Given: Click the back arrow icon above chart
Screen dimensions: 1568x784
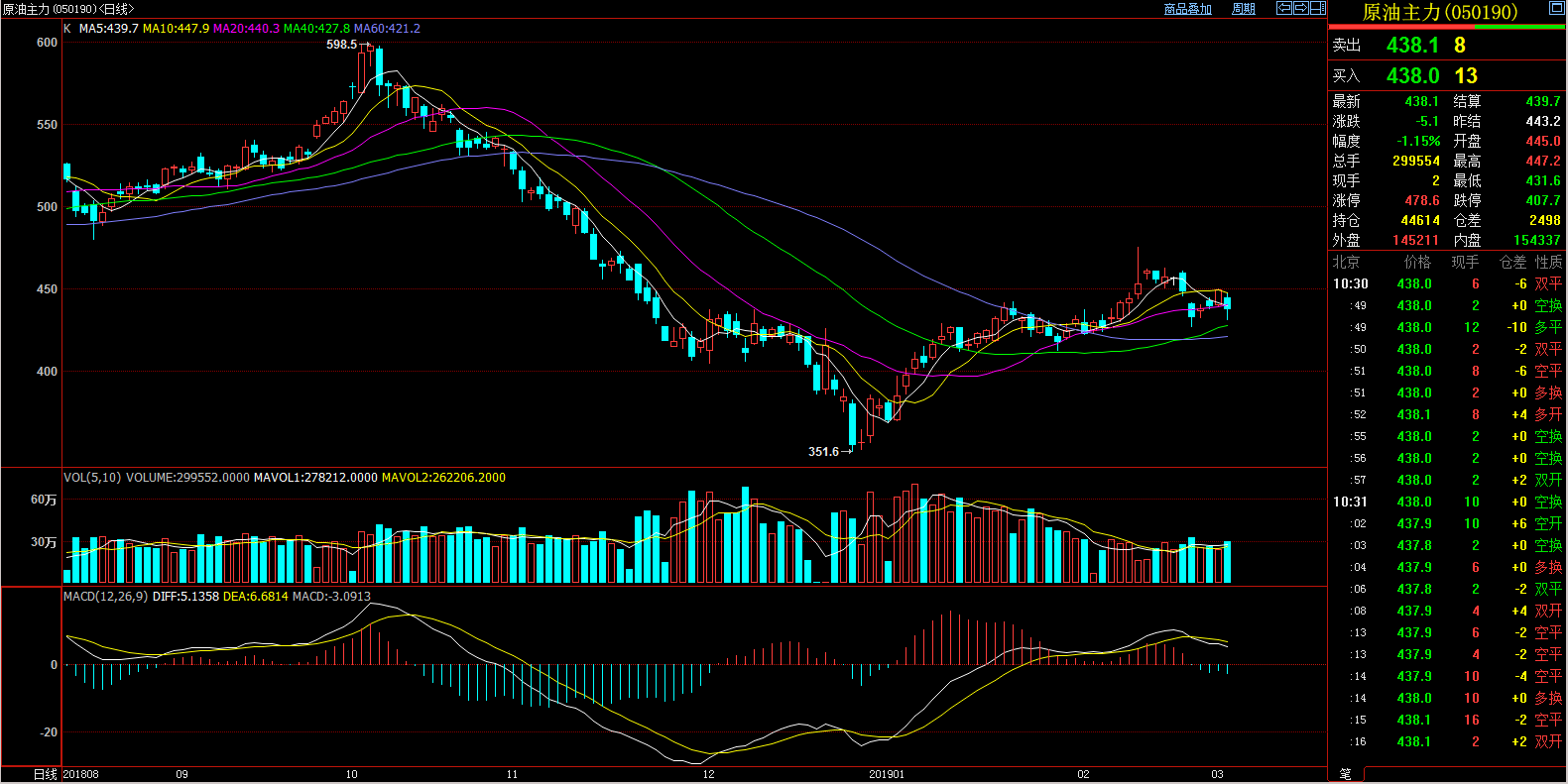Looking at the screenshot, I should (x=1283, y=8).
